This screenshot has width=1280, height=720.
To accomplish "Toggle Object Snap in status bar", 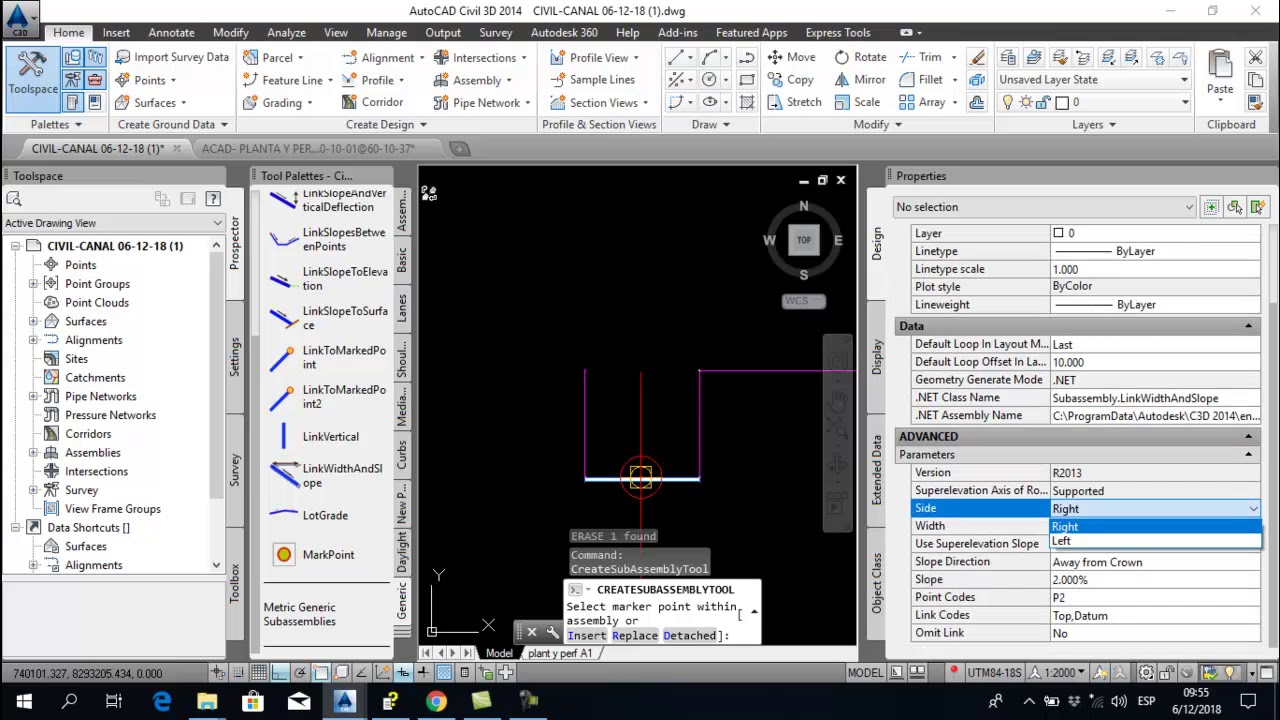I will [321, 672].
